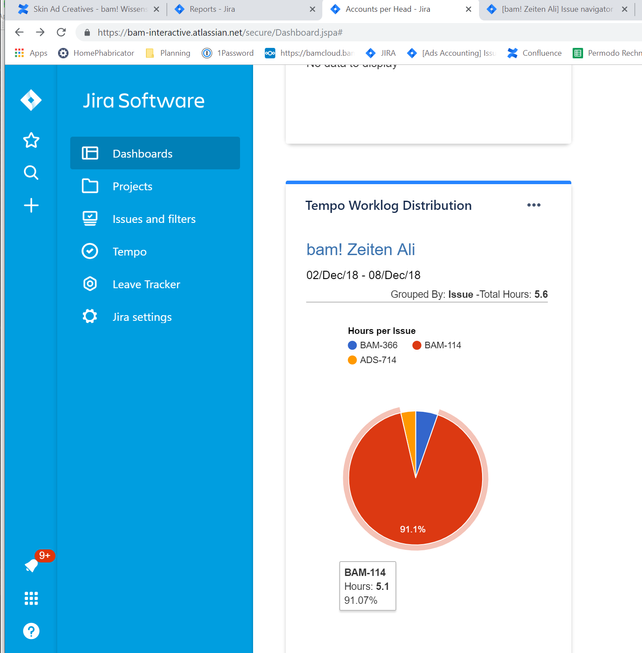The height and width of the screenshot is (653, 642).
Task: Click the date range 02/Dec/18 - 08/Dec/18
Action: (x=363, y=275)
